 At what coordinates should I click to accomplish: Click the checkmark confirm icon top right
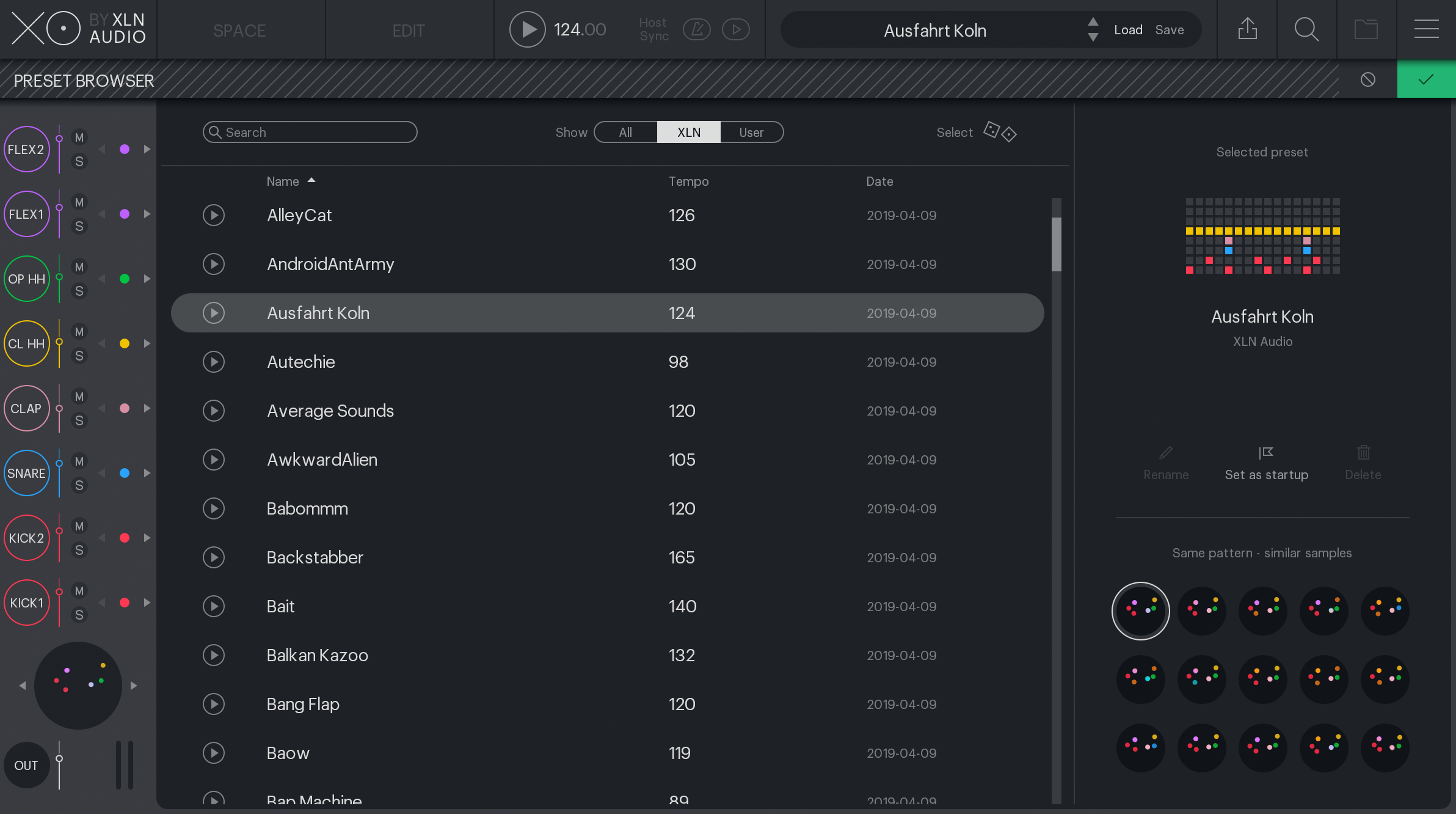pyautogui.click(x=1426, y=79)
